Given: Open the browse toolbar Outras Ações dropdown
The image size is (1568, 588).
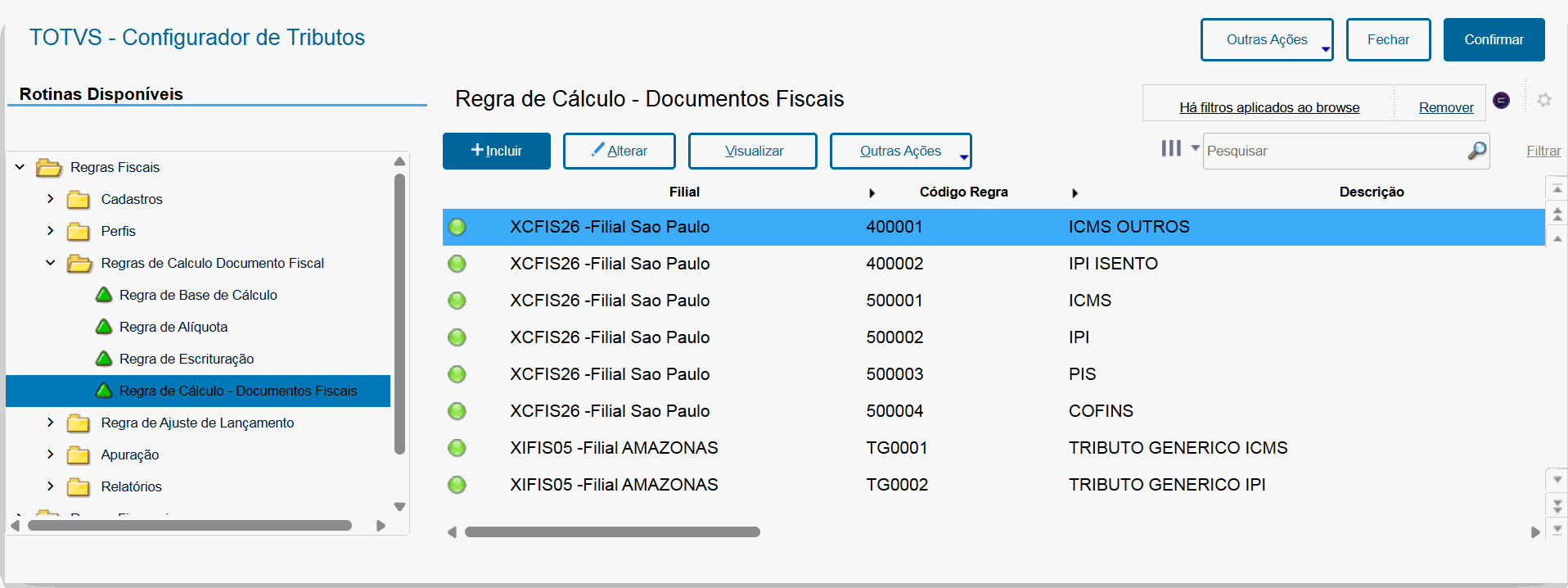Looking at the screenshot, I should tap(900, 151).
